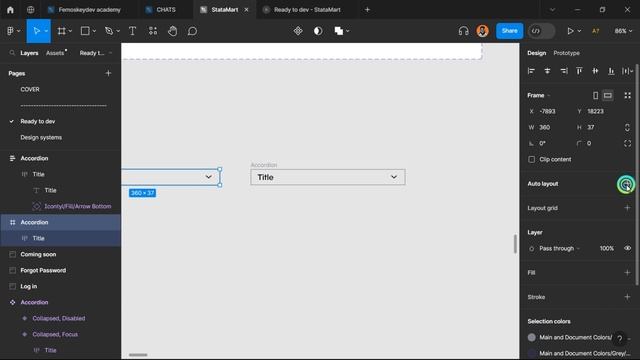Open the Pass through blend mode dropdown
The height and width of the screenshot is (360, 640).
pyautogui.click(x=559, y=249)
